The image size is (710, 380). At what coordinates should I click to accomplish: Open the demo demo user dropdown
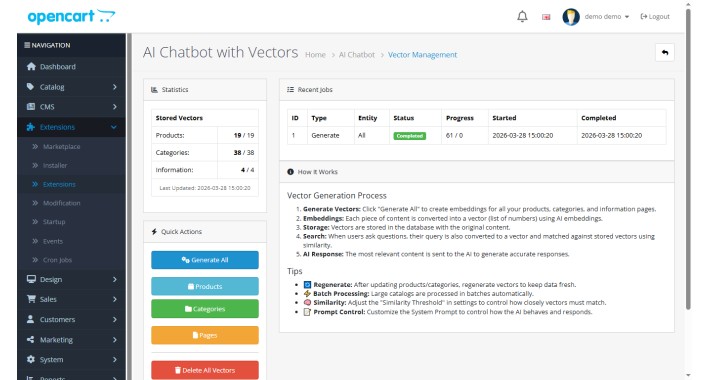(606, 16)
